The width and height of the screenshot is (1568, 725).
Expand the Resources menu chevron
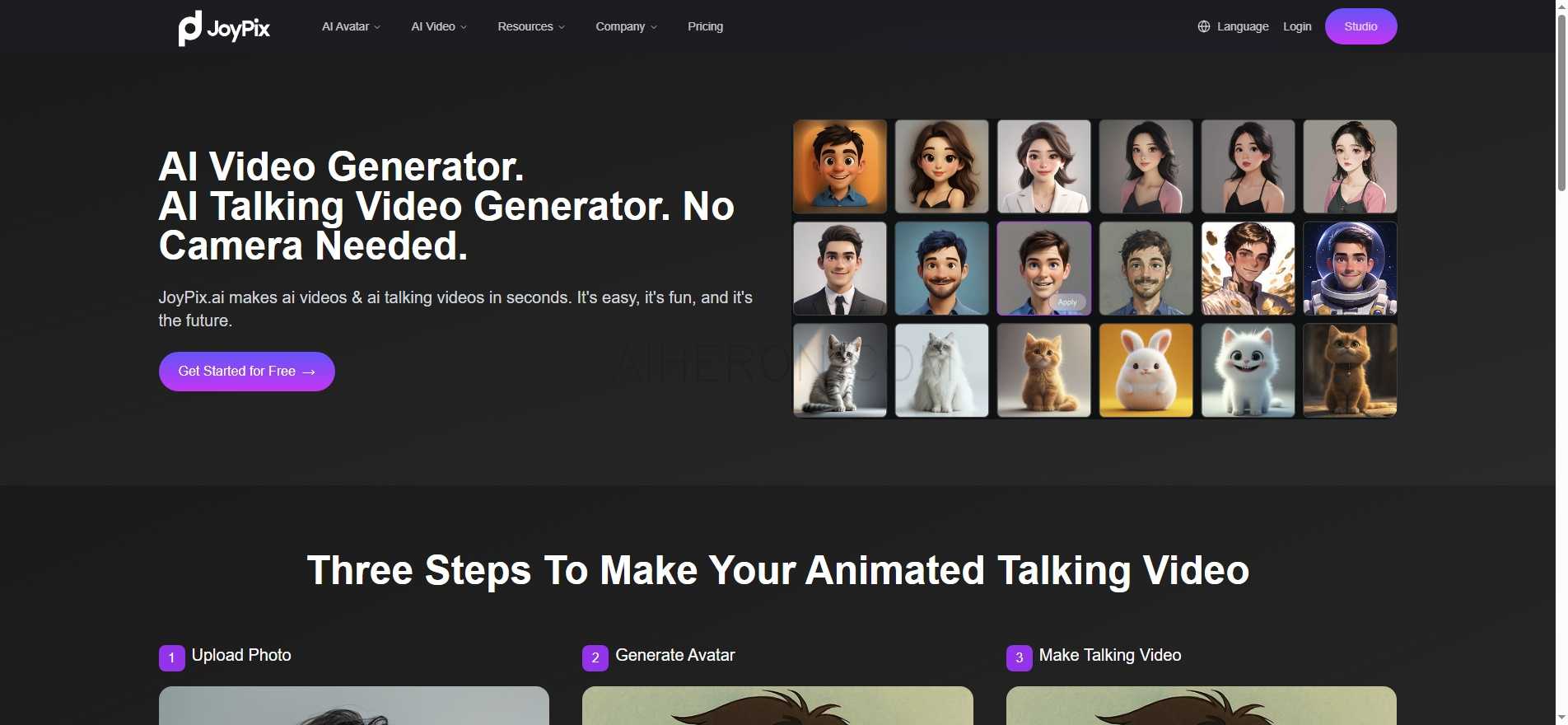[x=562, y=27]
